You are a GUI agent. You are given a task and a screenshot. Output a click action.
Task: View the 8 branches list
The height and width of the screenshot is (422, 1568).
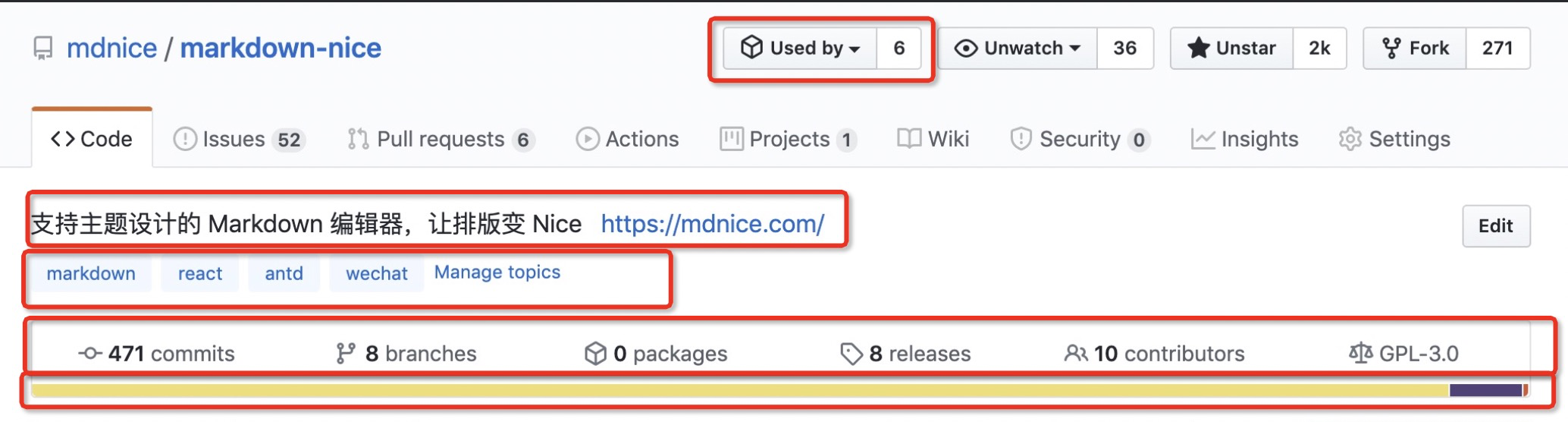point(406,354)
